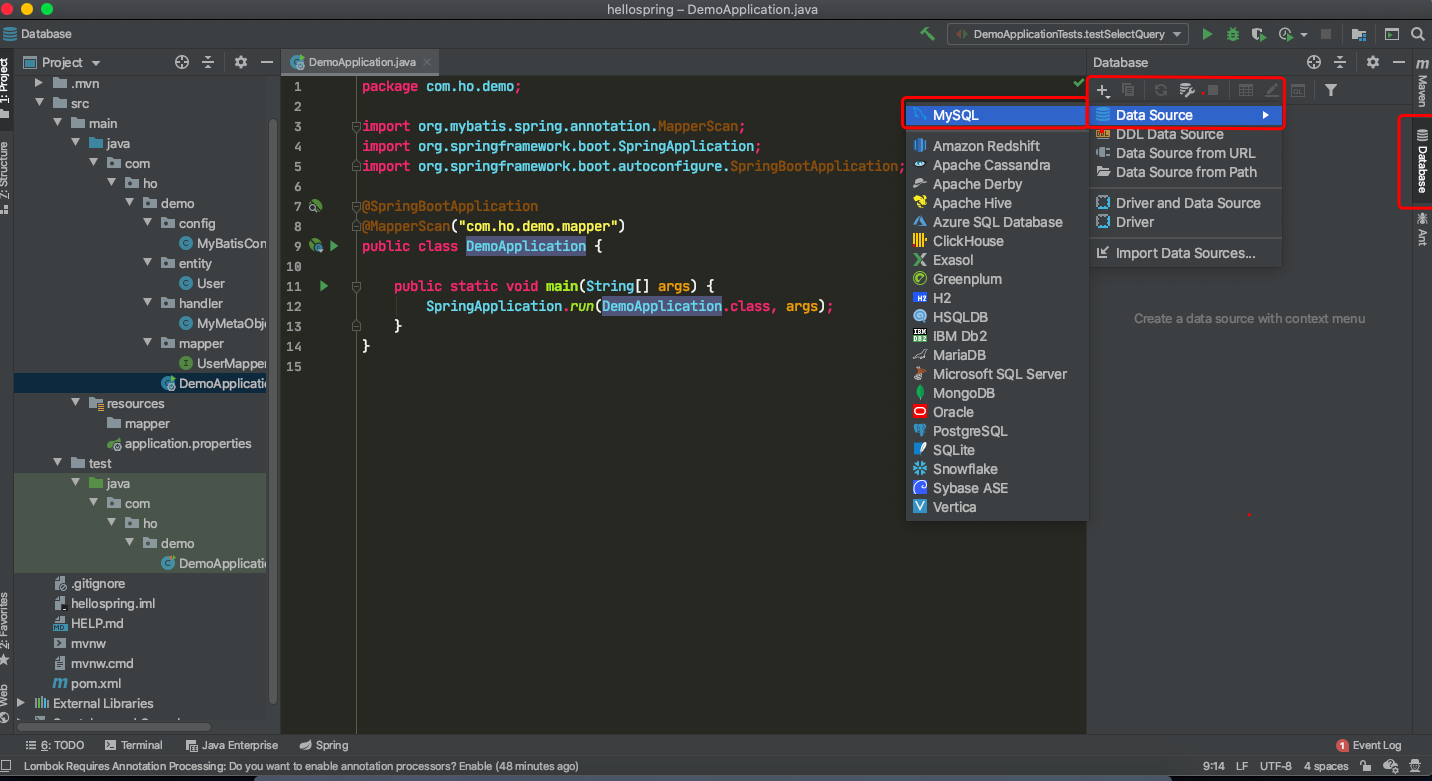Select the DemoApplication.java editor tab
The height and width of the screenshot is (781, 1432).
(x=361, y=62)
